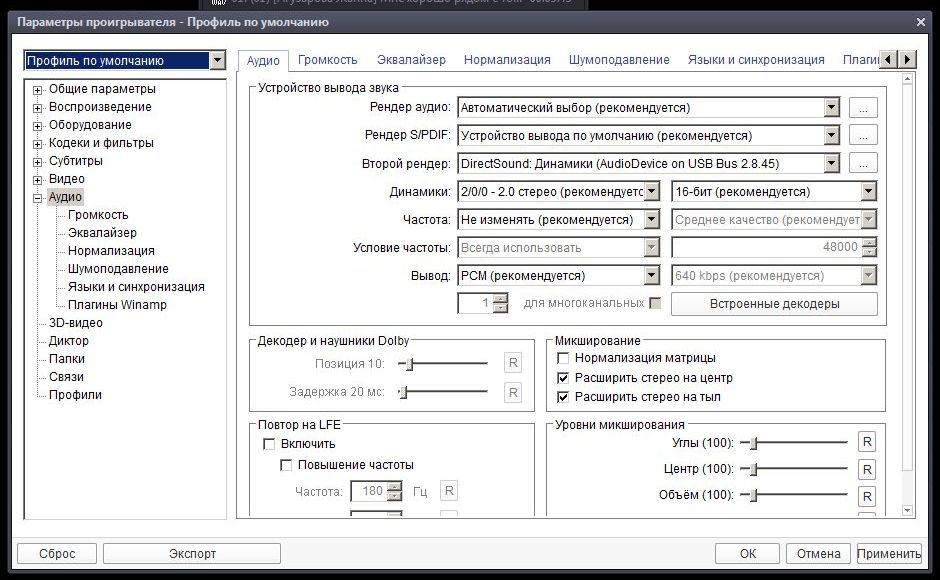Click the scroll-down arrow of the settings pane
This screenshot has height=580, width=940.
tap(907, 510)
